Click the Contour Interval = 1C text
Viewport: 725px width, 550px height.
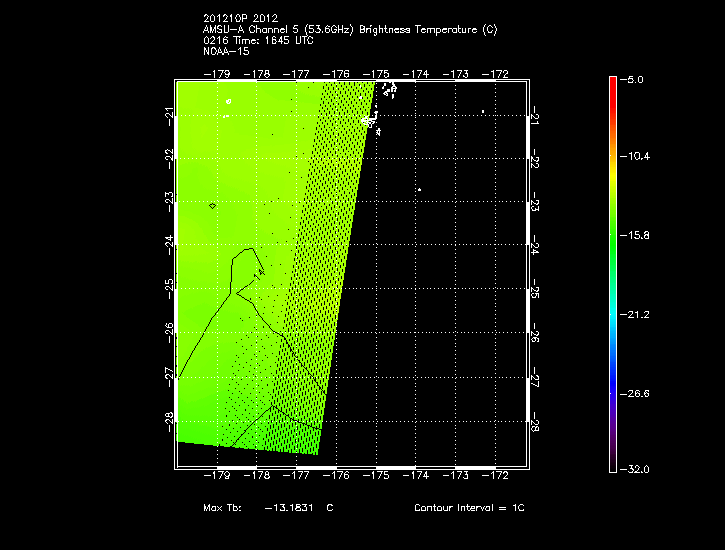(x=469, y=508)
